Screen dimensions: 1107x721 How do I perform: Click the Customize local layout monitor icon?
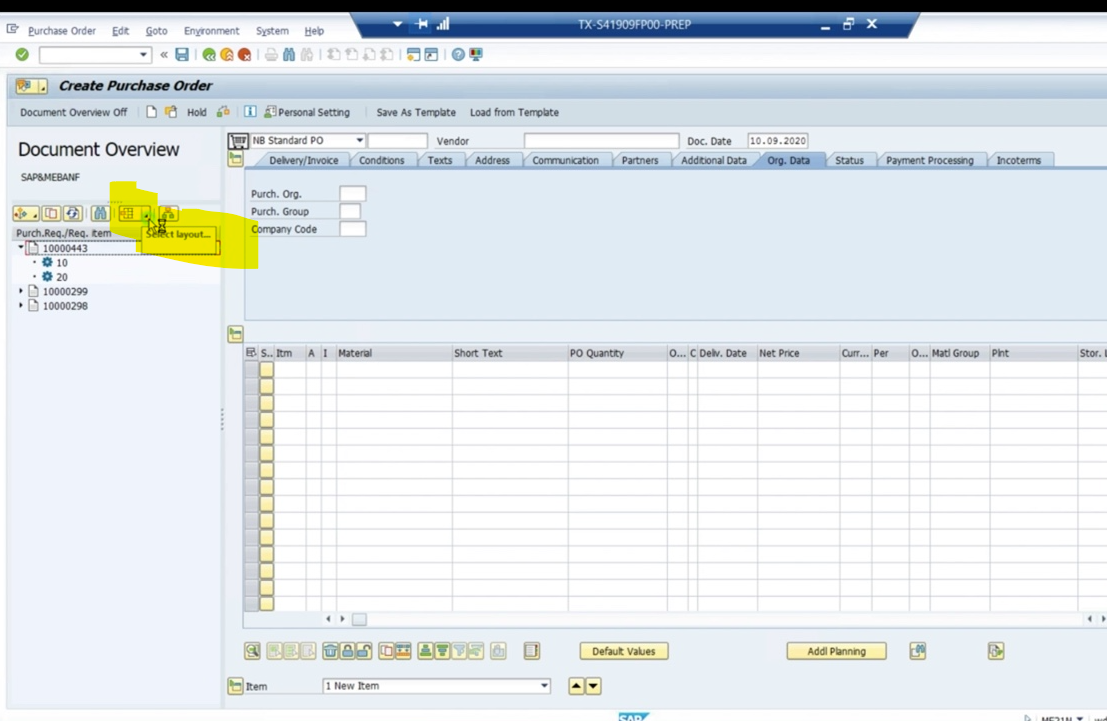click(x=476, y=54)
